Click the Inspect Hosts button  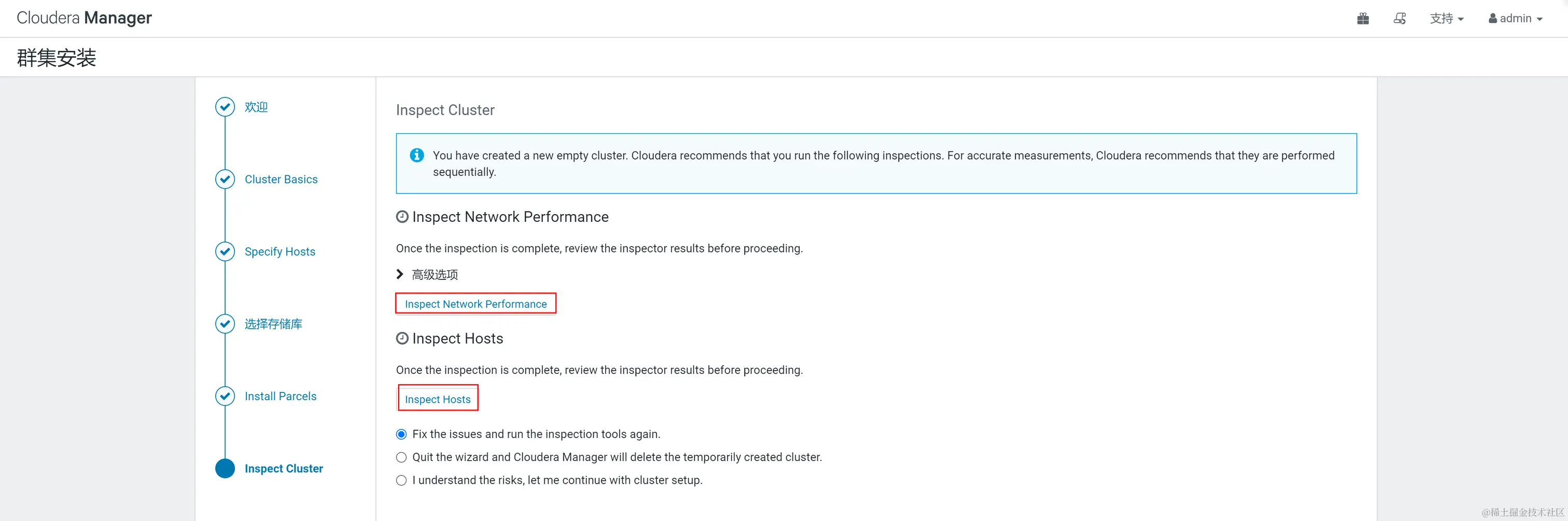pos(438,399)
